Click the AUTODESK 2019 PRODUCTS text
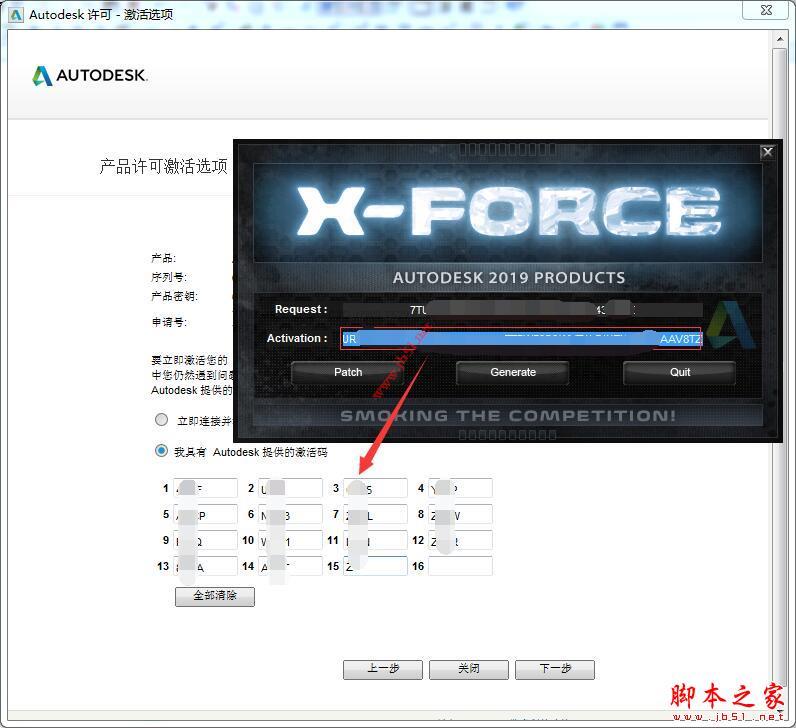The image size is (796, 728). pyautogui.click(x=509, y=278)
